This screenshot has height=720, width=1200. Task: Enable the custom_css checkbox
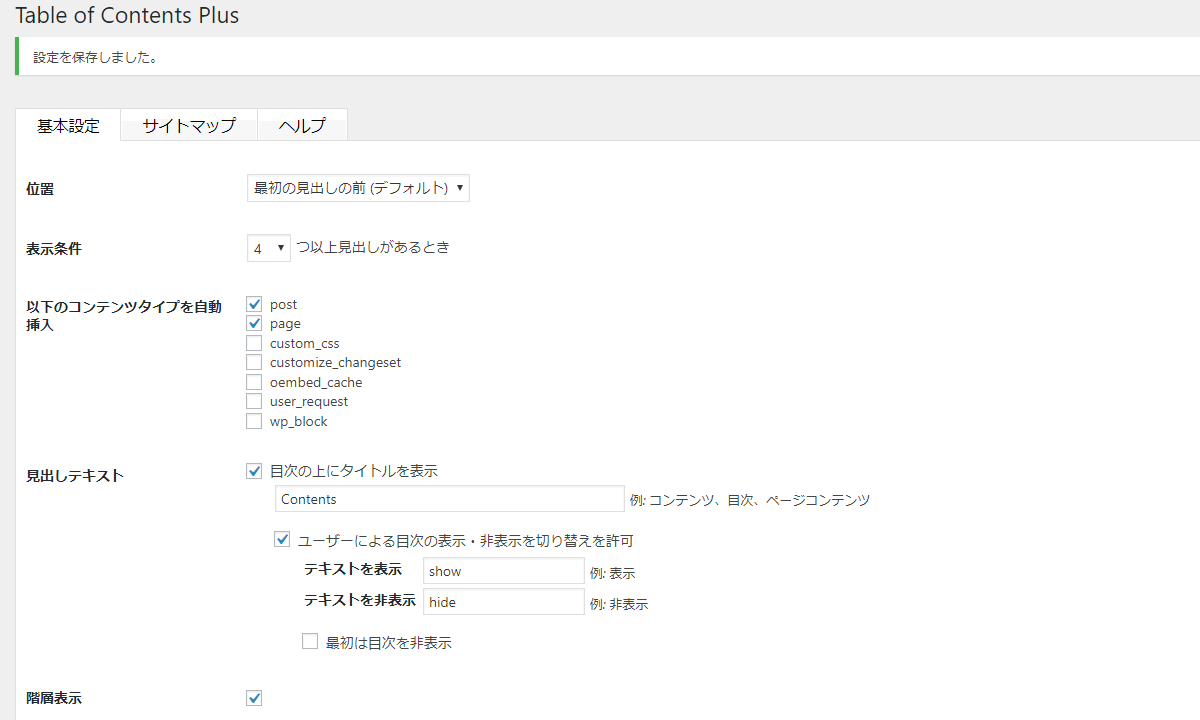tap(254, 343)
